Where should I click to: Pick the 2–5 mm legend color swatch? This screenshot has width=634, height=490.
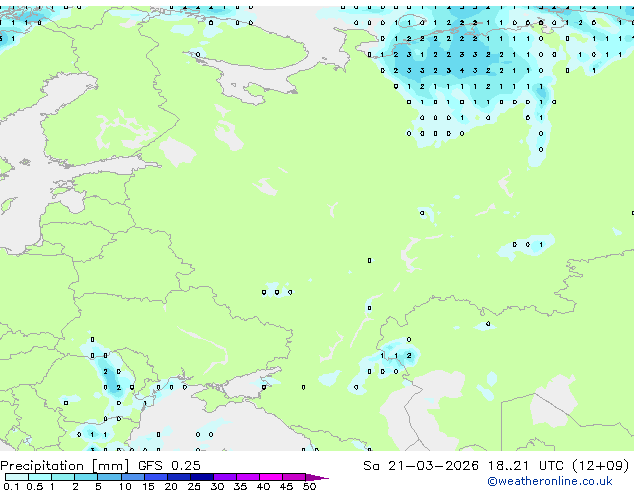86,477
